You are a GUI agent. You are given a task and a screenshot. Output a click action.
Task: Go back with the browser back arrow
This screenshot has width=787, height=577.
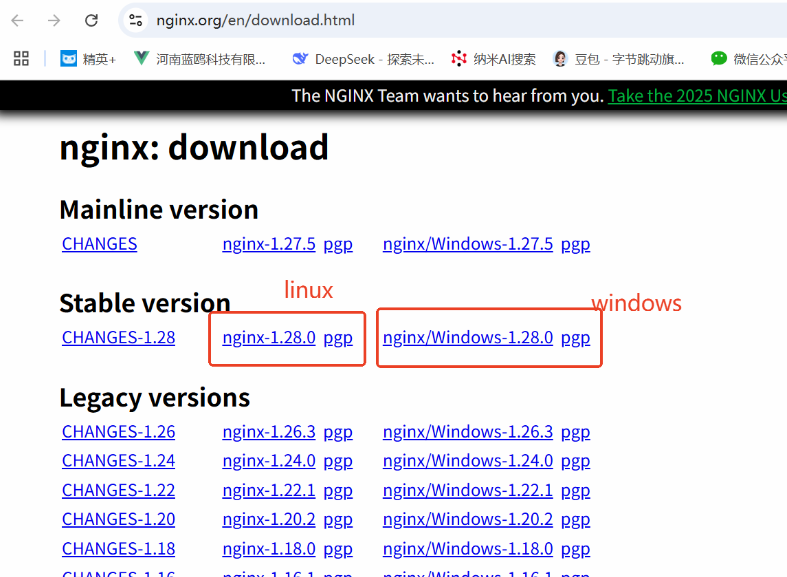pyautogui.click(x=18, y=21)
